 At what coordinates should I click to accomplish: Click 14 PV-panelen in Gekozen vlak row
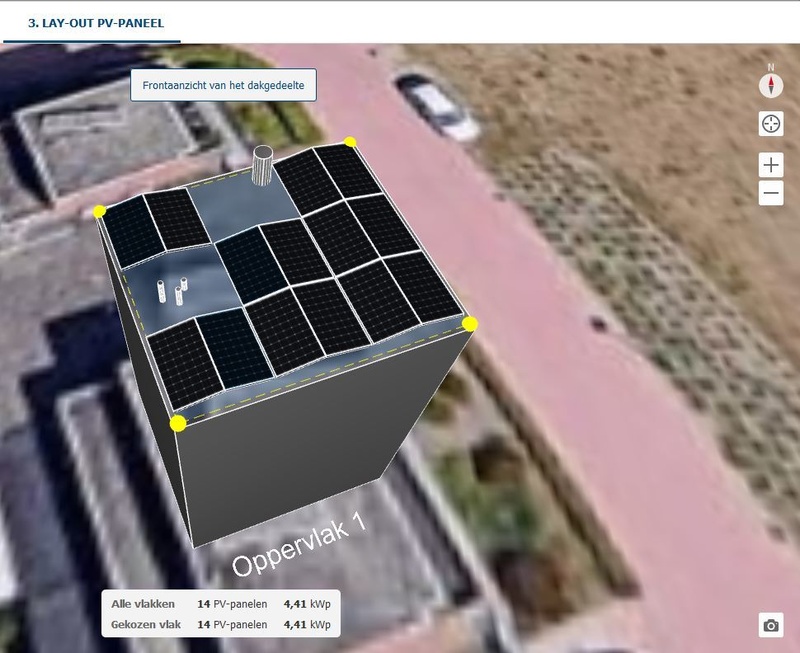(x=232, y=624)
